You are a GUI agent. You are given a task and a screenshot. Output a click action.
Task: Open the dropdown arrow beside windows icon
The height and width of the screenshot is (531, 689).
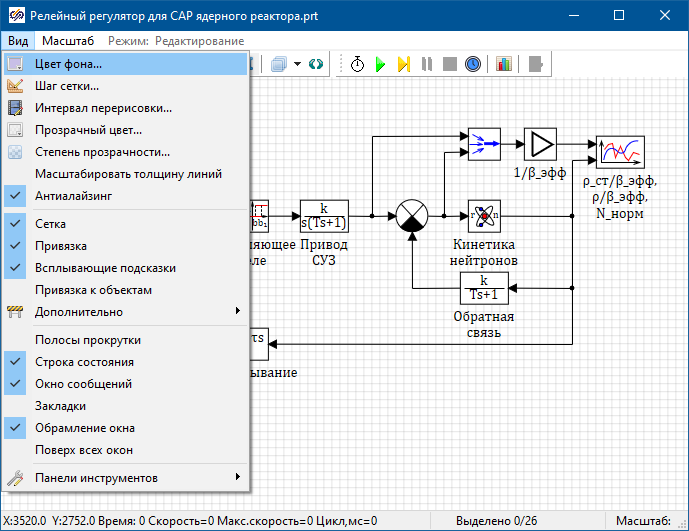coord(298,64)
